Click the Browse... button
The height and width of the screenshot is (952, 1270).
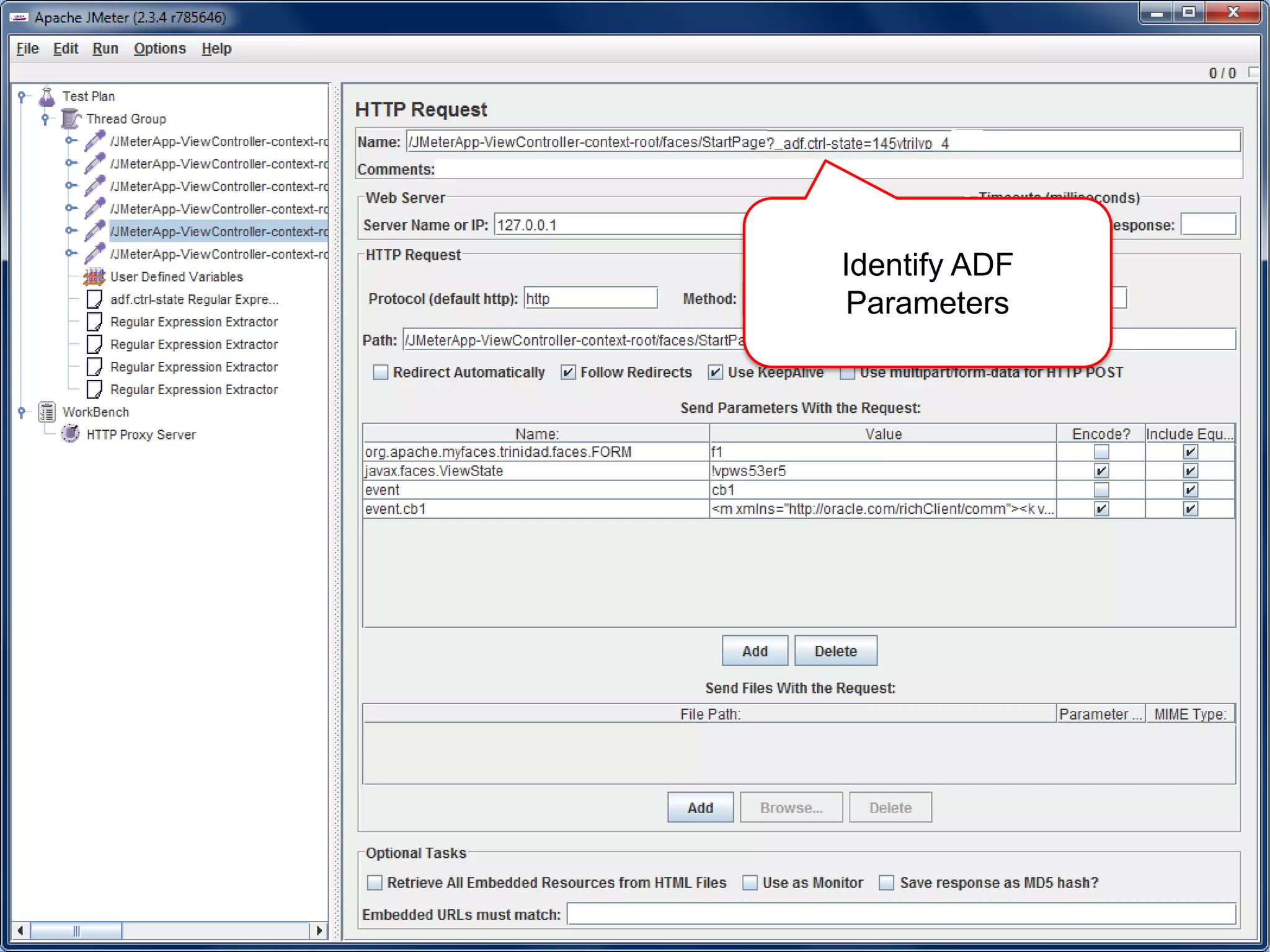(x=791, y=808)
